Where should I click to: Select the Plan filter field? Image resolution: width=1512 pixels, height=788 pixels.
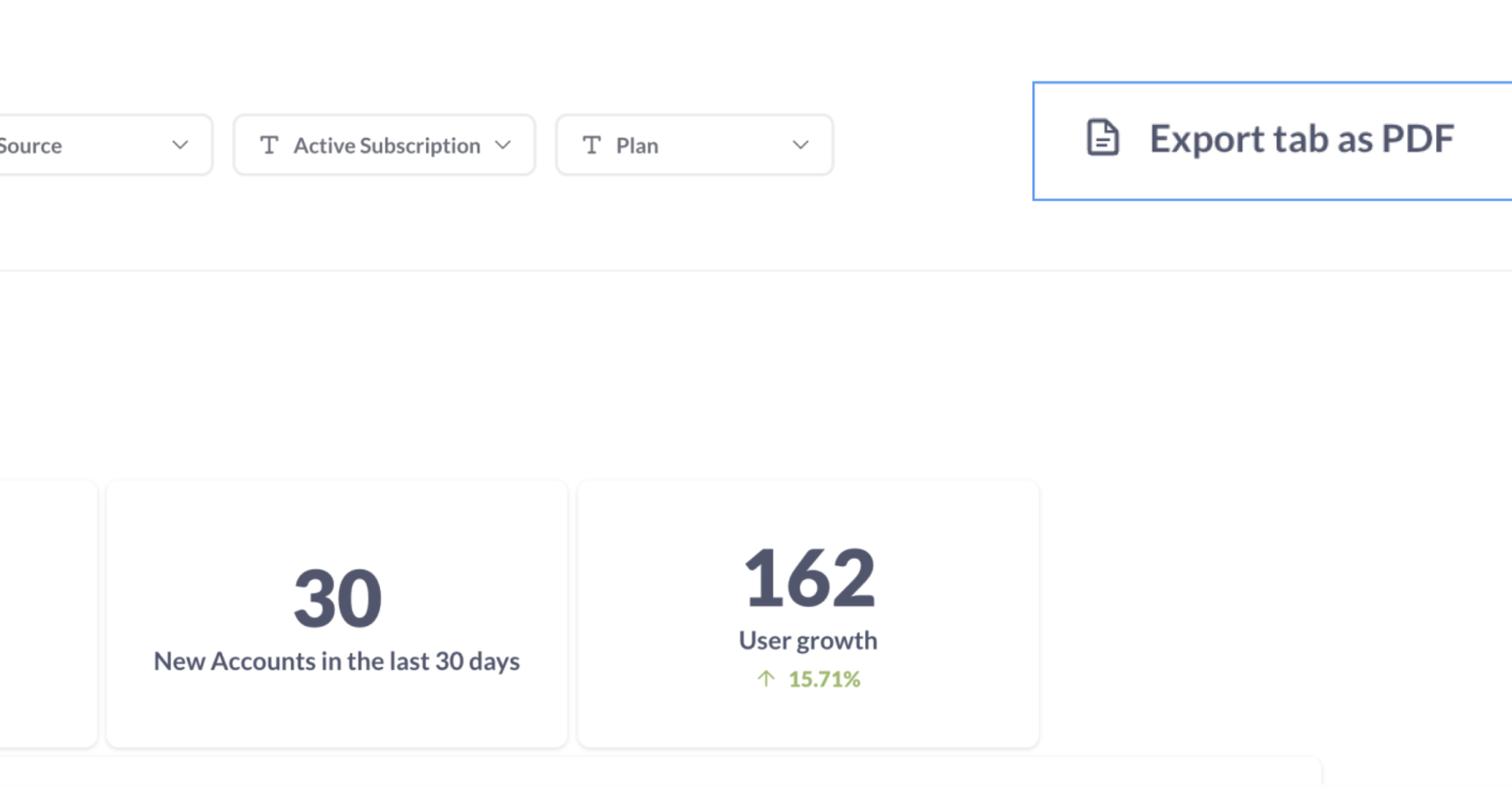tap(694, 144)
